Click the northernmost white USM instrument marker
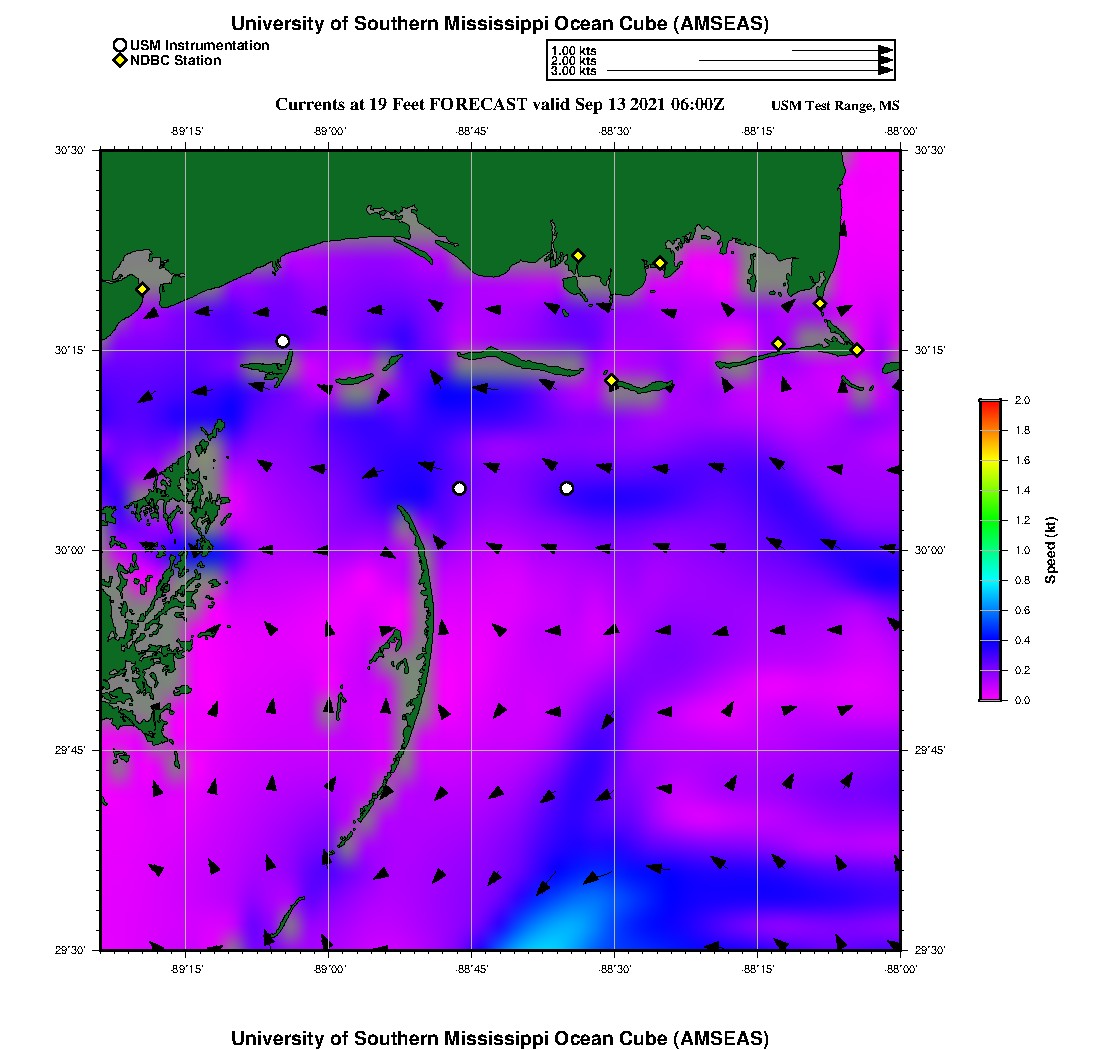This screenshot has width=1100, height=1050. (x=283, y=341)
